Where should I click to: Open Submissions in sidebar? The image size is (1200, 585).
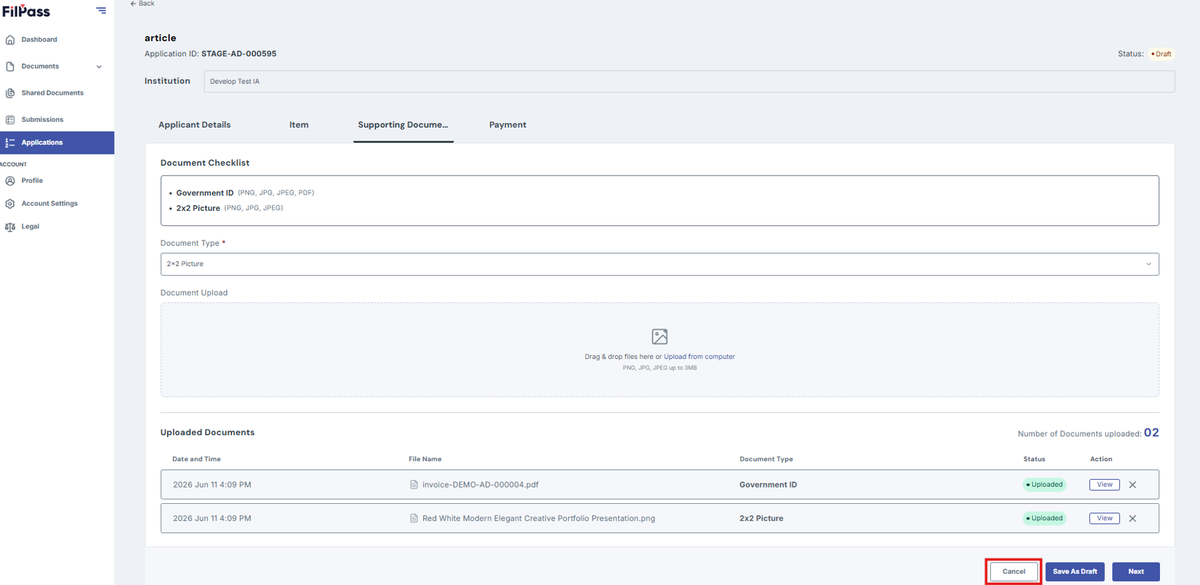coord(42,120)
